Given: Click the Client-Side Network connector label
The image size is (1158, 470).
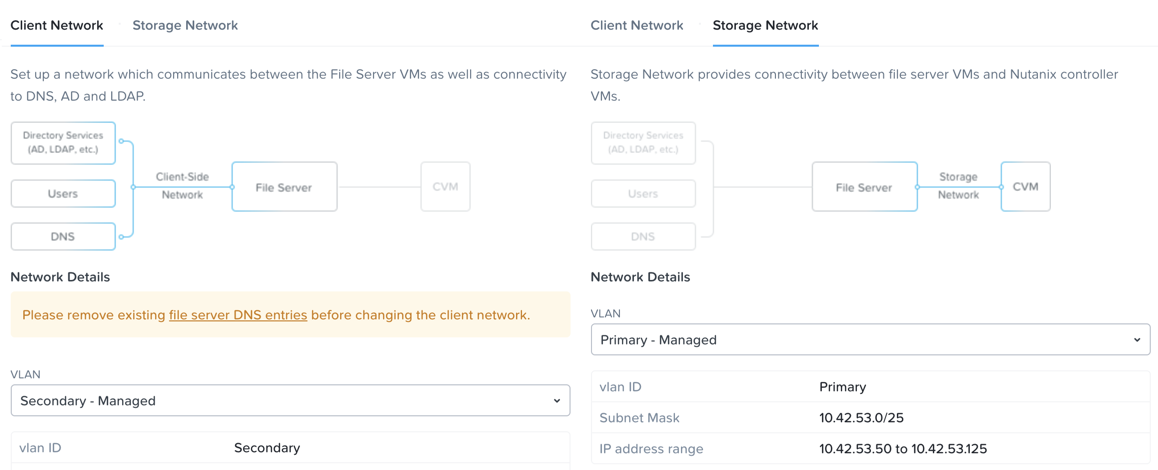Looking at the screenshot, I should (x=182, y=186).
